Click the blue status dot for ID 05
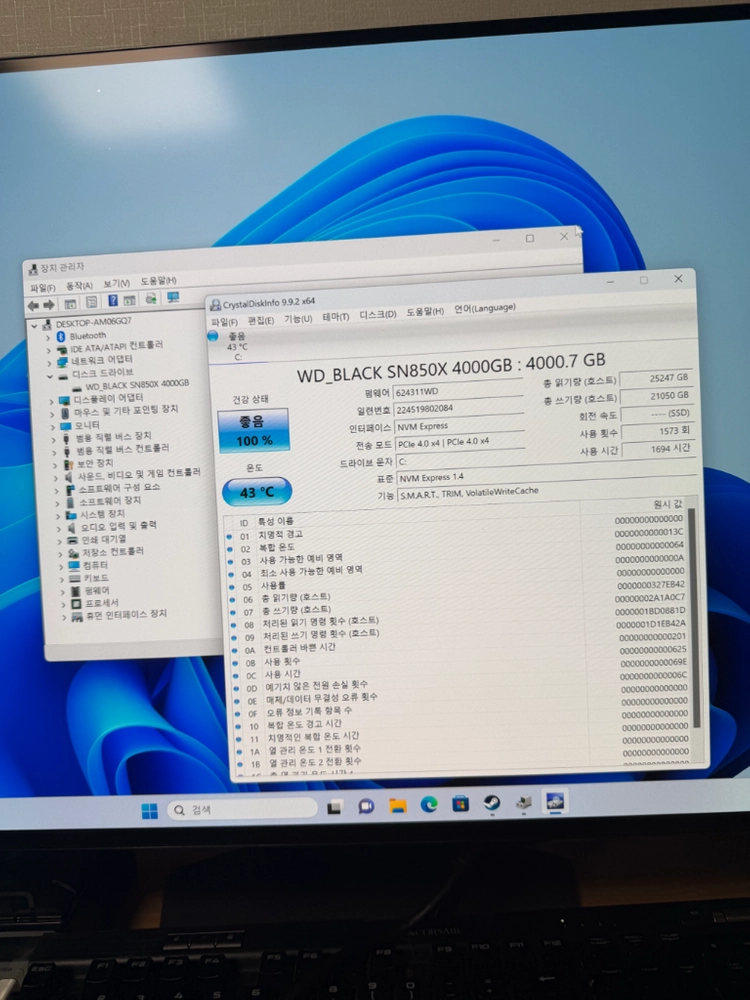750x1000 pixels. 232,587
